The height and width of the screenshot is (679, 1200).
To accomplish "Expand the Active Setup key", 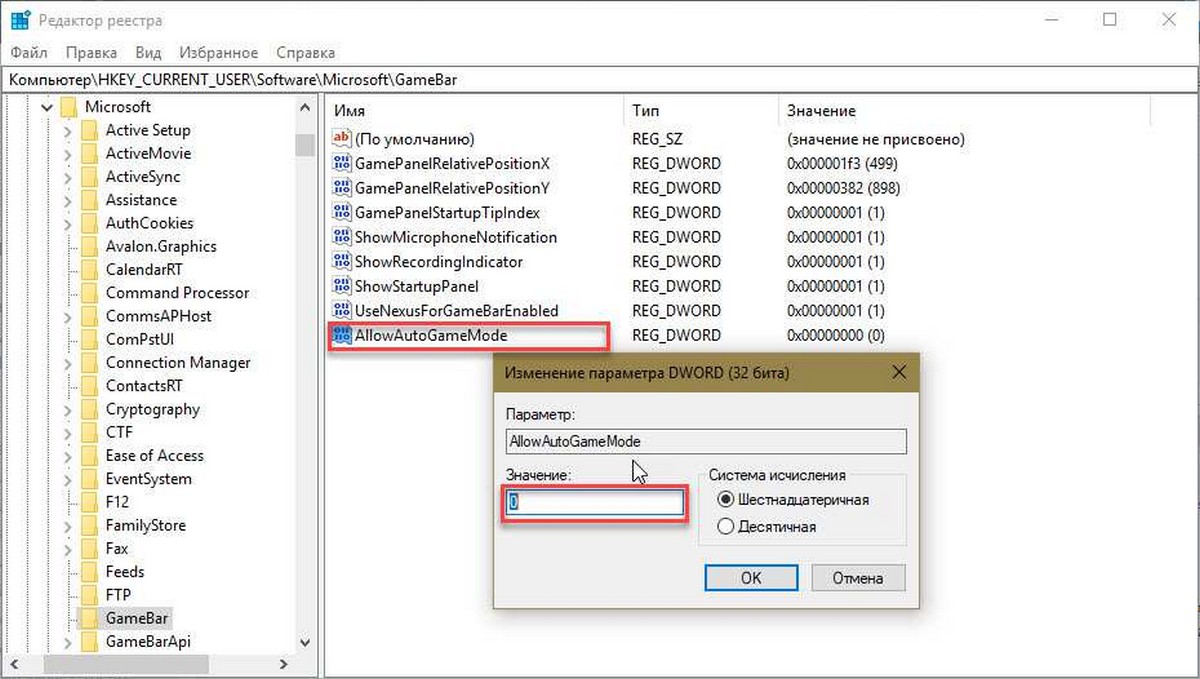I will [67, 130].
